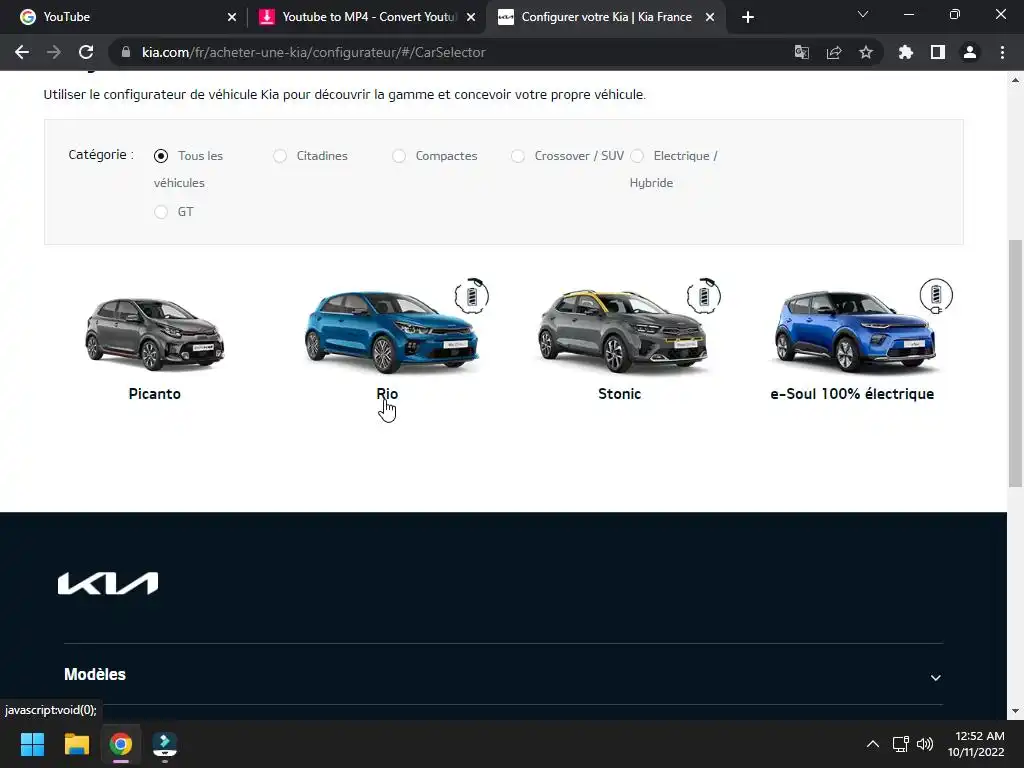Open the Windows Start menu
The height and width of the screenshot is (768, 1024).
tap(32, 744)
